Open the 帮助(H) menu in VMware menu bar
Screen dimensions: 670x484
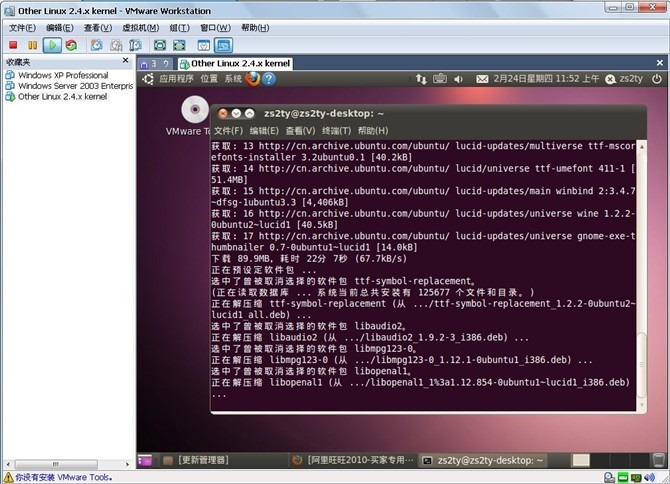[x=255, y=28]
